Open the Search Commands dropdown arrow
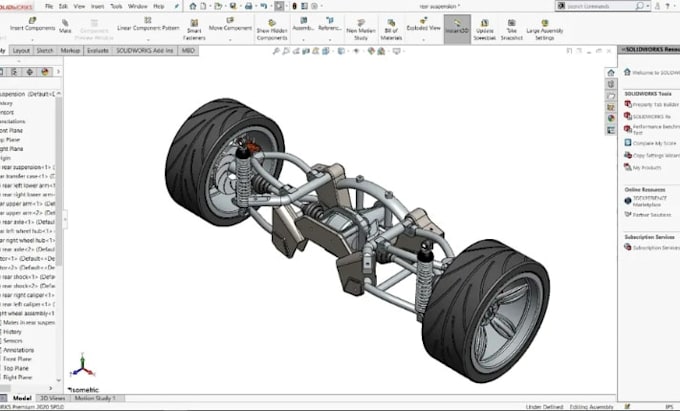680x411 pixels. [x=648, y=6]
